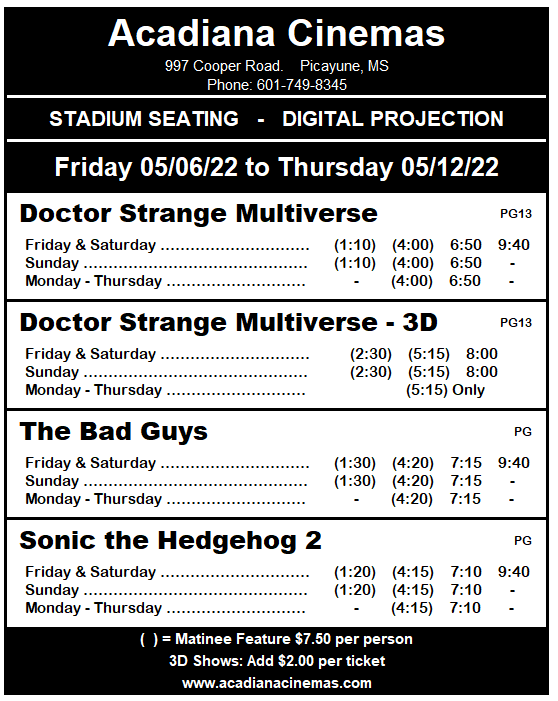Choose the (1:20) Friday Sonic matinee
This screenshot has height=701, width=558.
tap(355, 572)
